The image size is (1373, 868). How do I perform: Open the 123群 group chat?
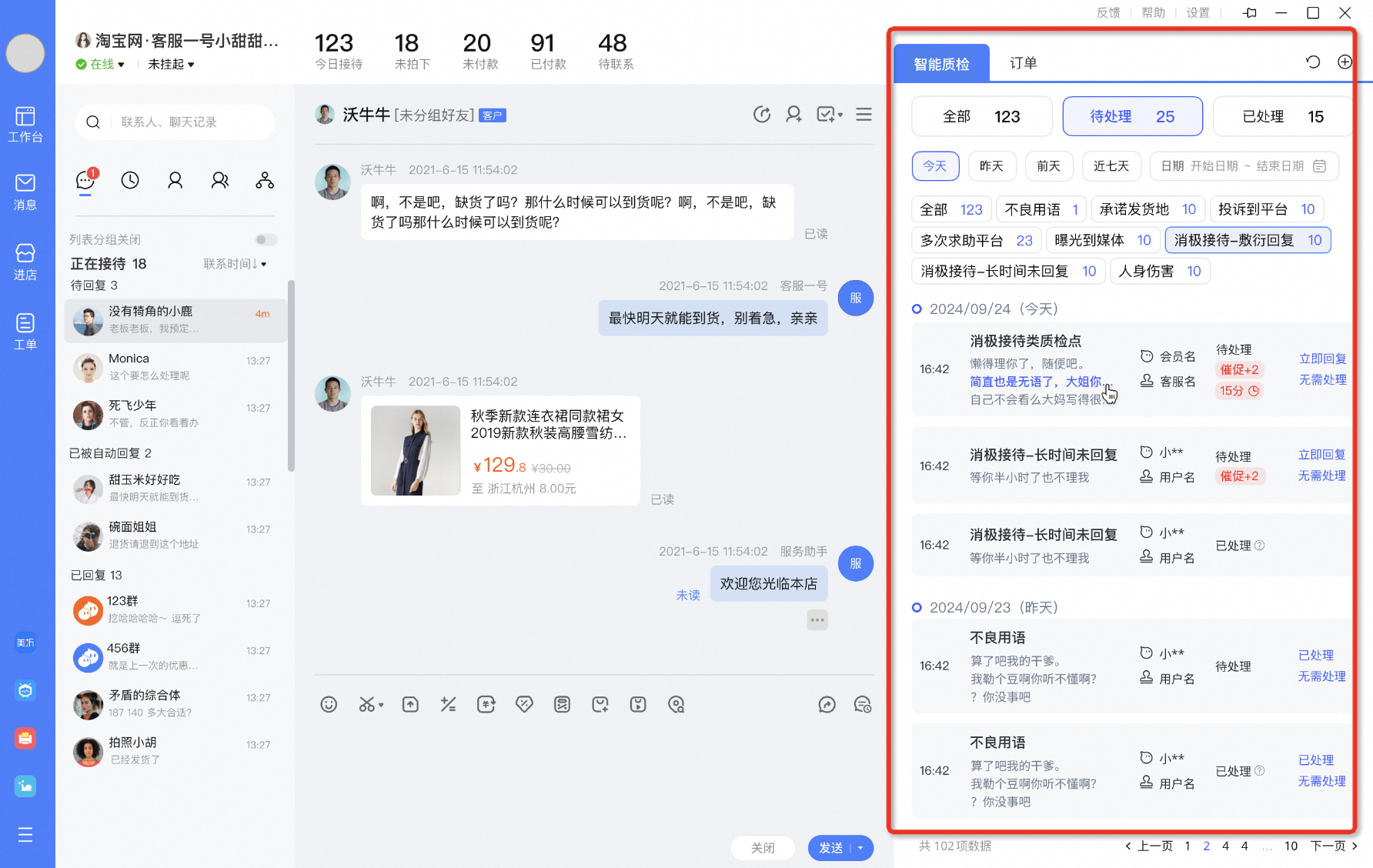click(175, 609)
